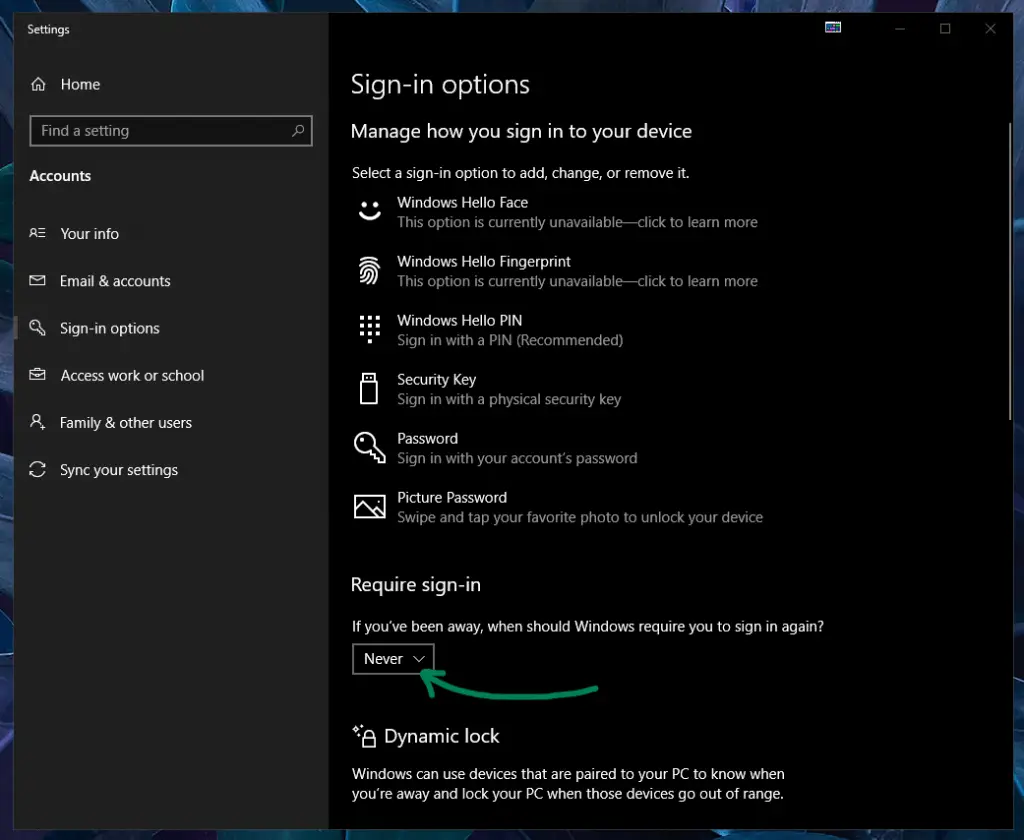Click 'Sign in with a PIN (Recommended)' text
This screenshot has width=1024, height=840.
[510, 340]
